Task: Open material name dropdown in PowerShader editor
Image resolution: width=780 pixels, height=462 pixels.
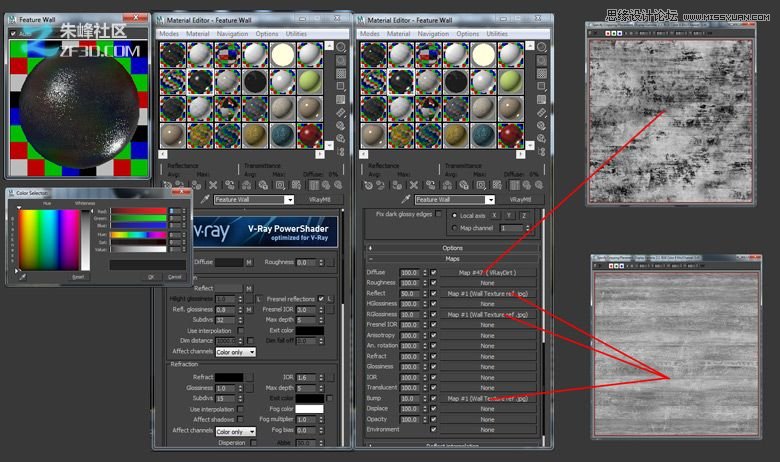Action: coord(289,199)
